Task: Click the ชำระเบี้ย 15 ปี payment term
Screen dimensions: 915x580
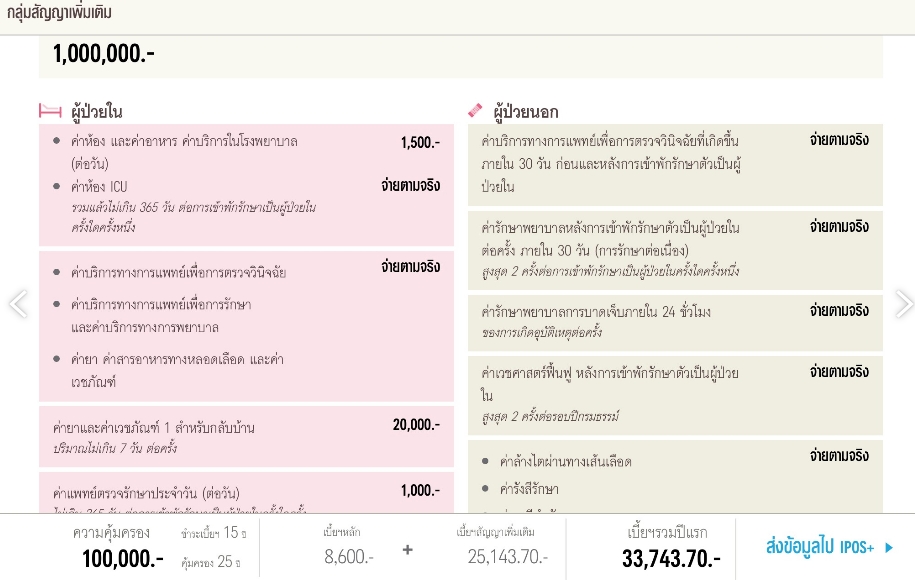Action: [x=213, y=533]
